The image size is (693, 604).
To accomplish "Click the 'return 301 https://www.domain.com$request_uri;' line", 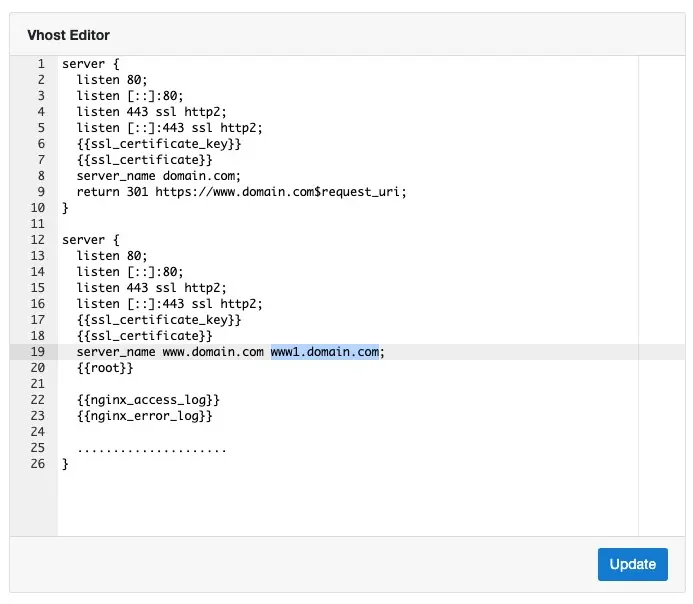I will [x=241, y=192].
